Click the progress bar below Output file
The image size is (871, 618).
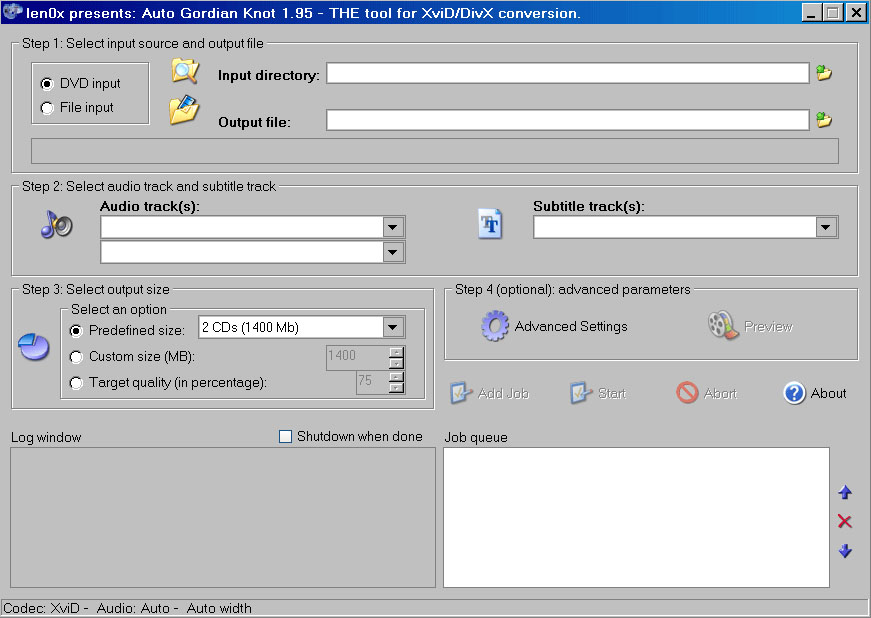click(435, 151)
